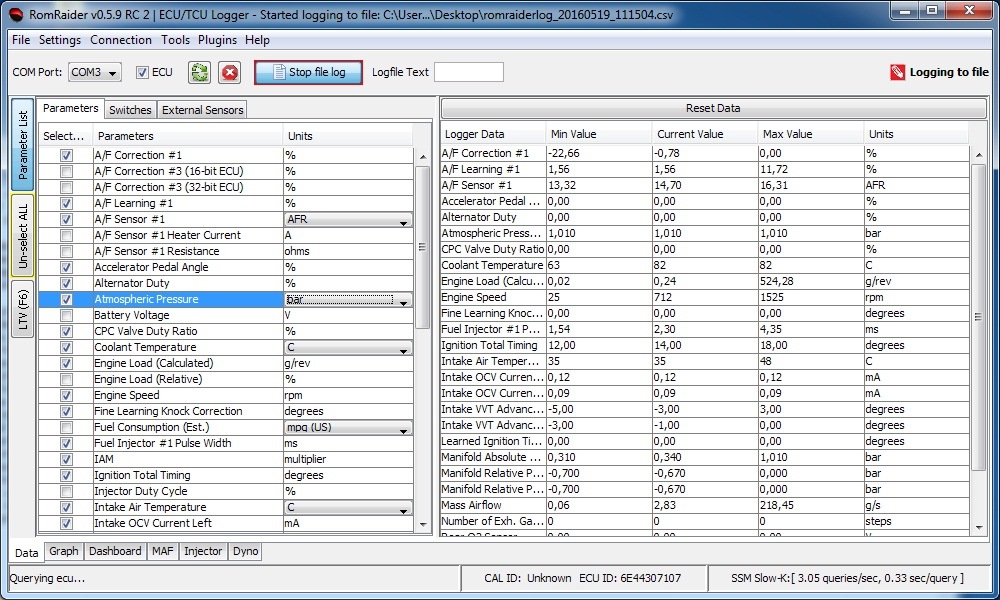The height and width of the screenshot is (600, 1000).
Task: Switch to the Switches tab
Action: tap(130, 110)
